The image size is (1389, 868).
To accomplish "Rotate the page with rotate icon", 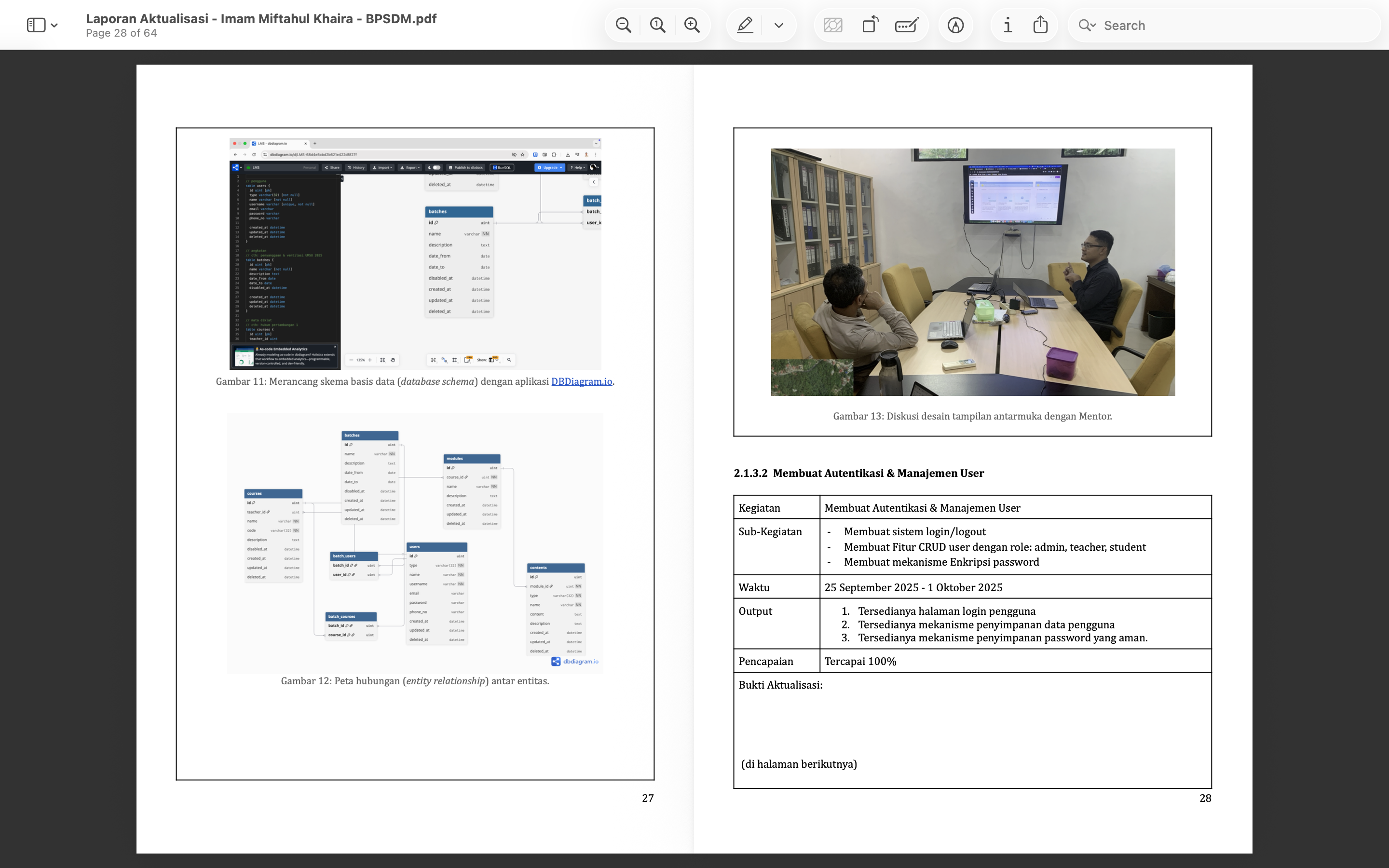I will [870, 25].
